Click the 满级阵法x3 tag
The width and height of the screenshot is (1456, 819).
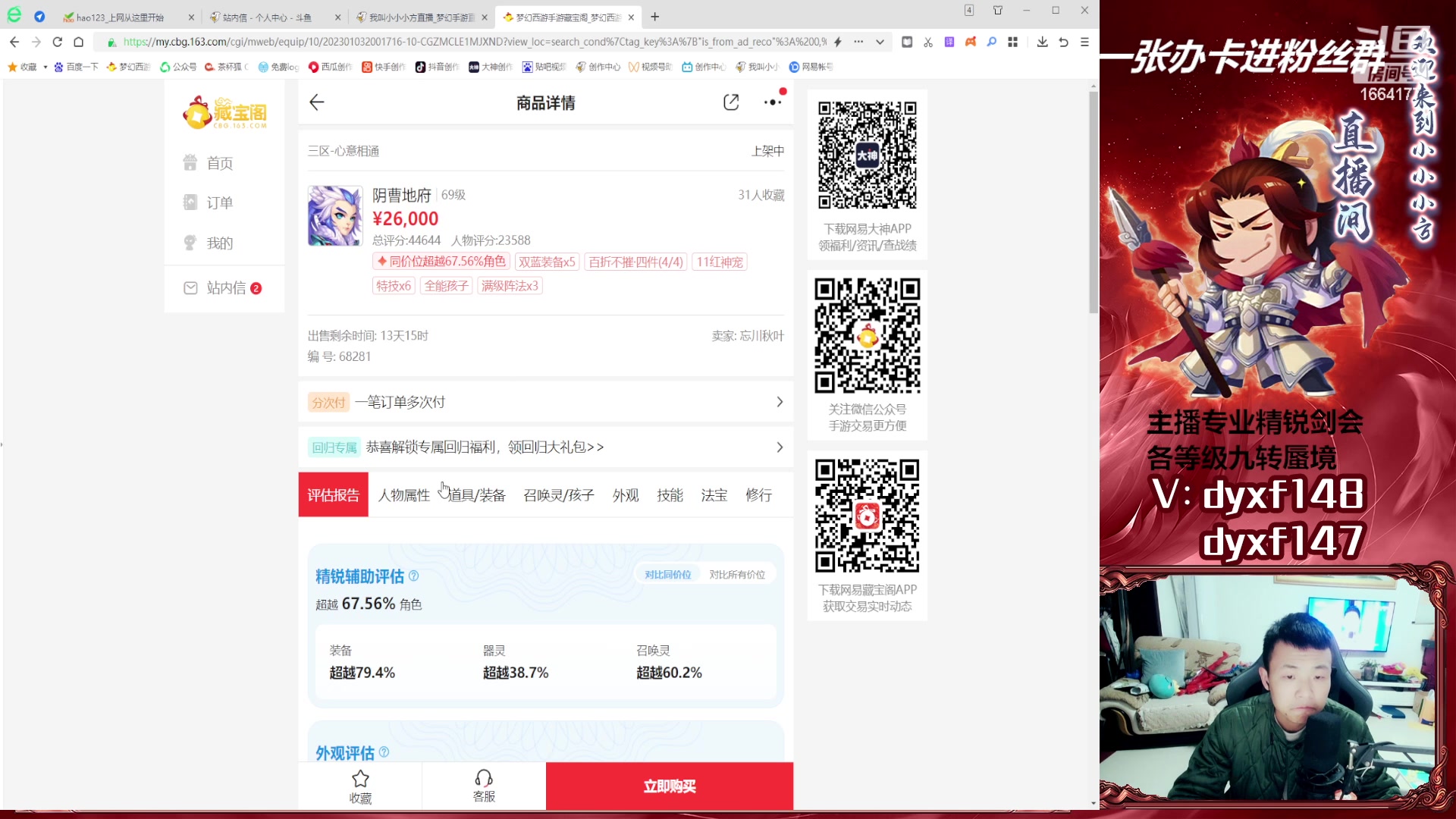coord(510,286)
